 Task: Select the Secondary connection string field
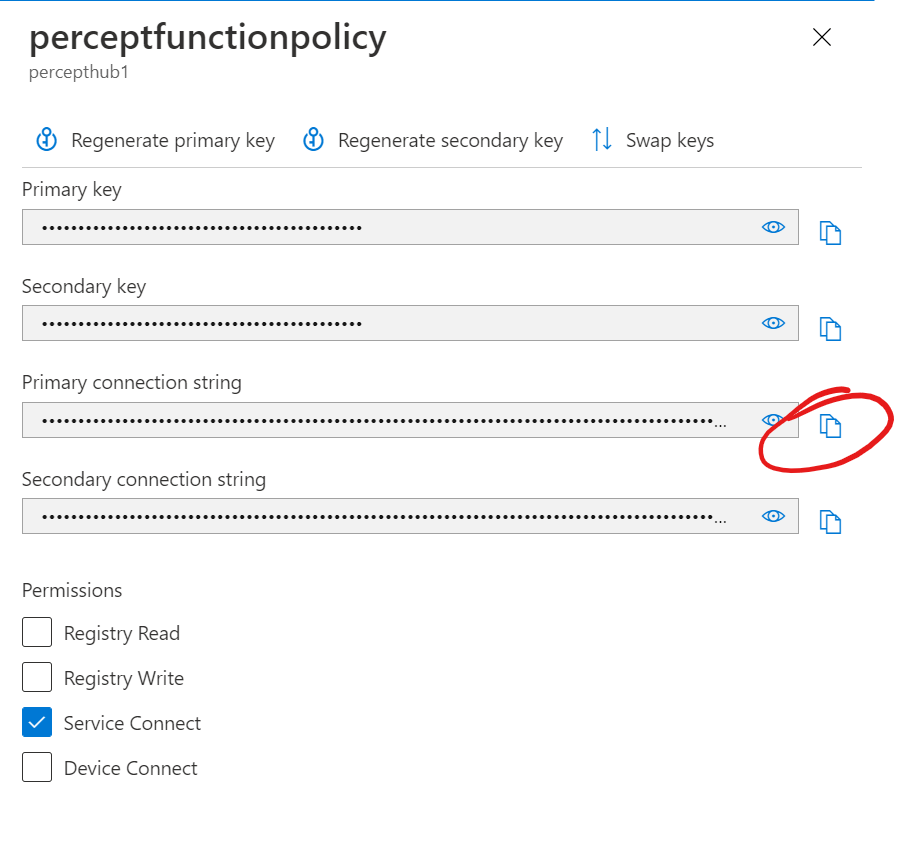pos(380,516)
